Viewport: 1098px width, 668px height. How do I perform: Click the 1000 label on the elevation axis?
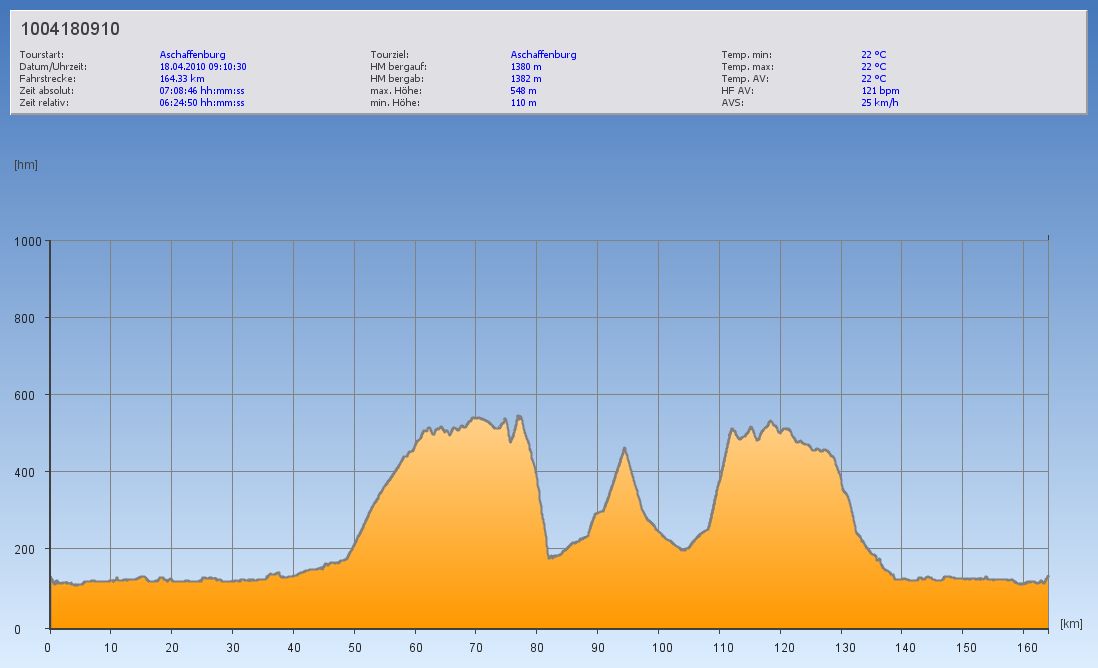pyautogui.click(x=26, y=241)
